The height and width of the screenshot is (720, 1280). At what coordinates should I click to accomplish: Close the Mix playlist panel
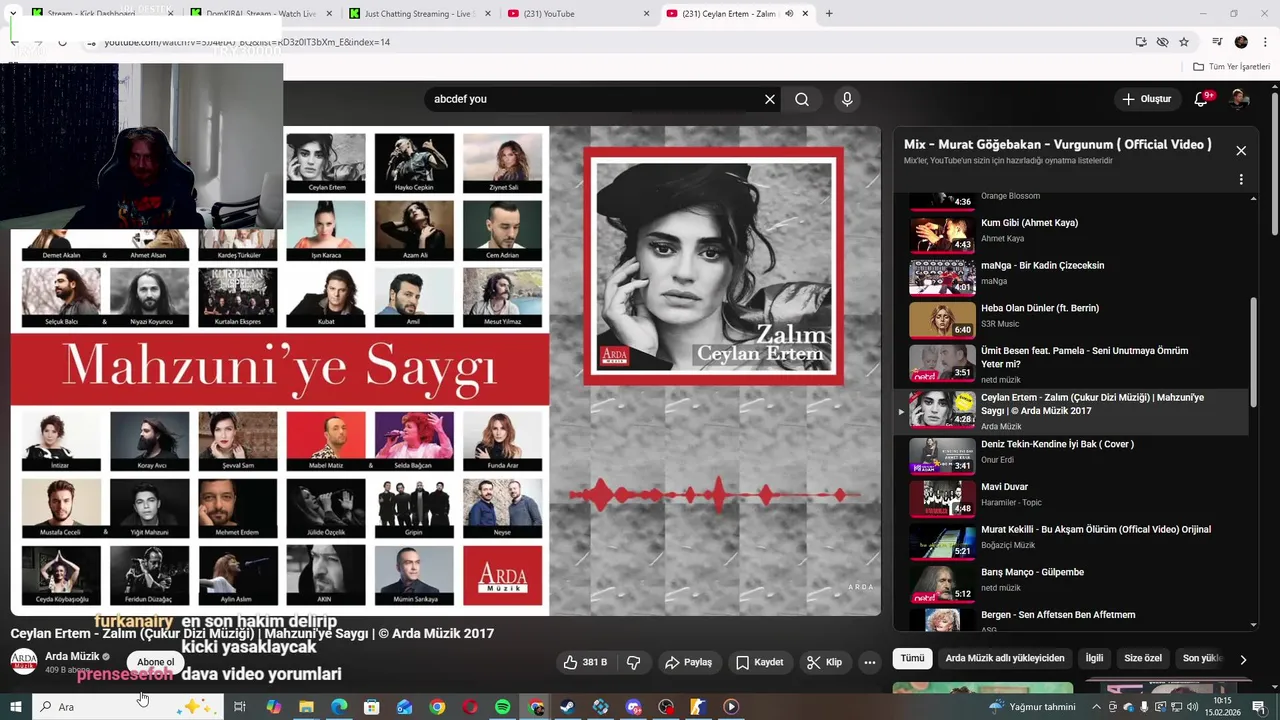tap(1241, 150)
